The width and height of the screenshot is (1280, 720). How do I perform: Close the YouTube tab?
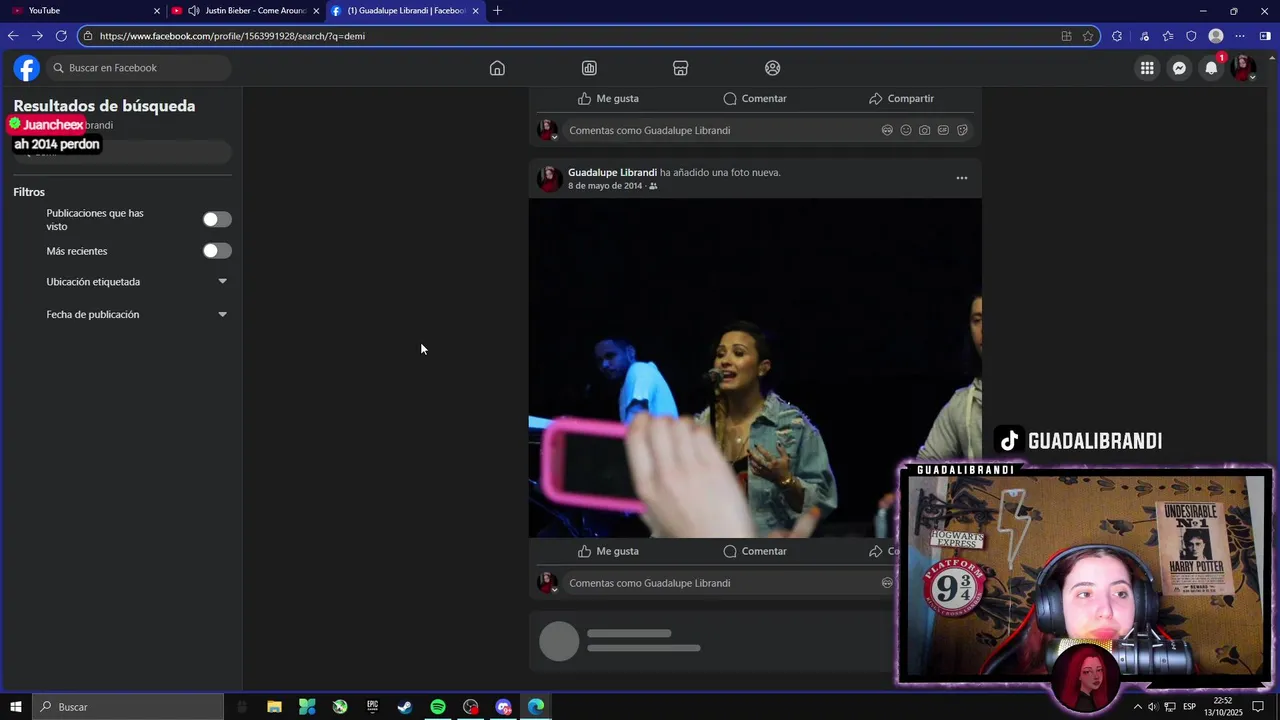(x=157, y=11)
